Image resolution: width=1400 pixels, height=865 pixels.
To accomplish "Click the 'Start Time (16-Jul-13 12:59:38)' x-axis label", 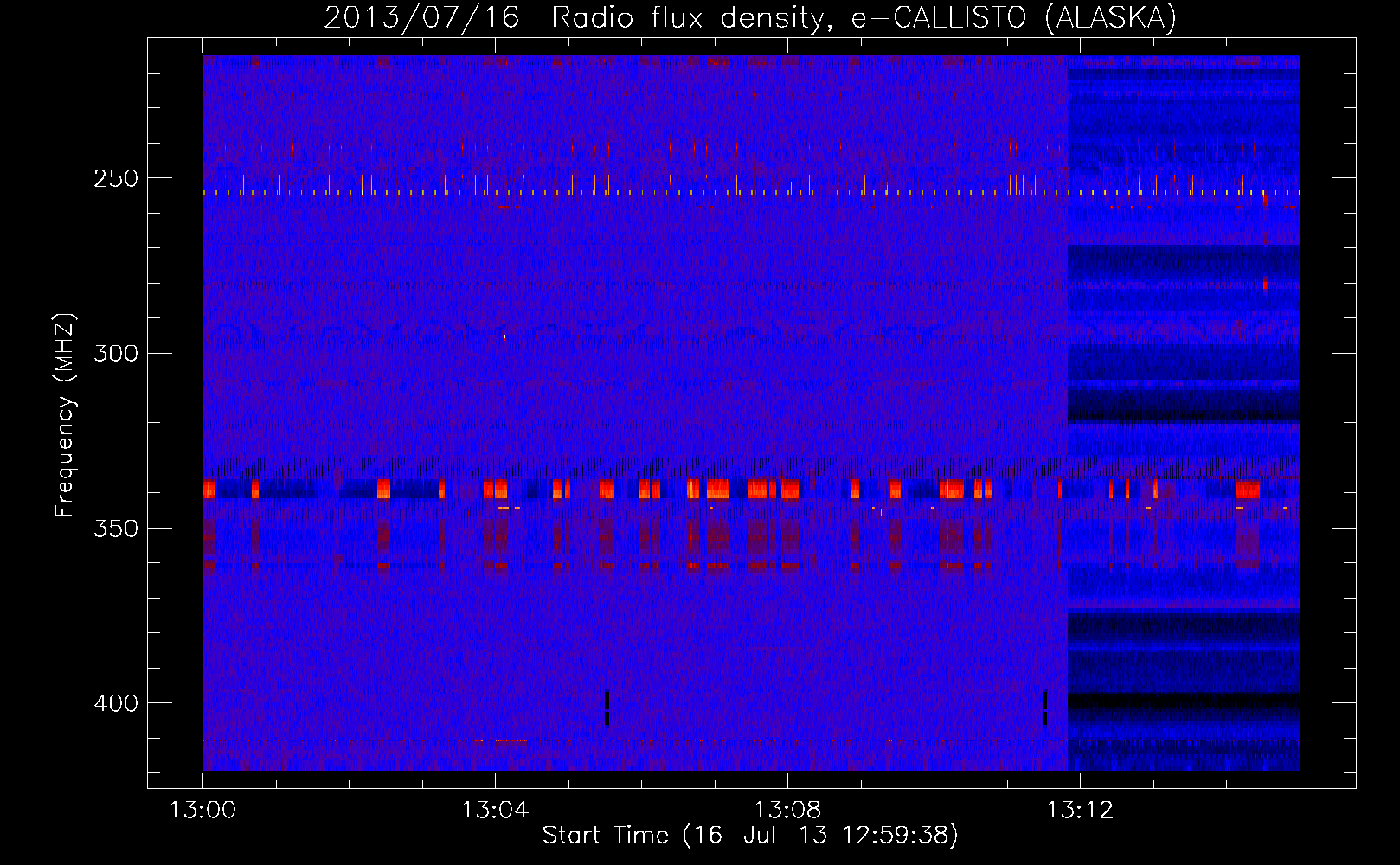I will 750,836.
